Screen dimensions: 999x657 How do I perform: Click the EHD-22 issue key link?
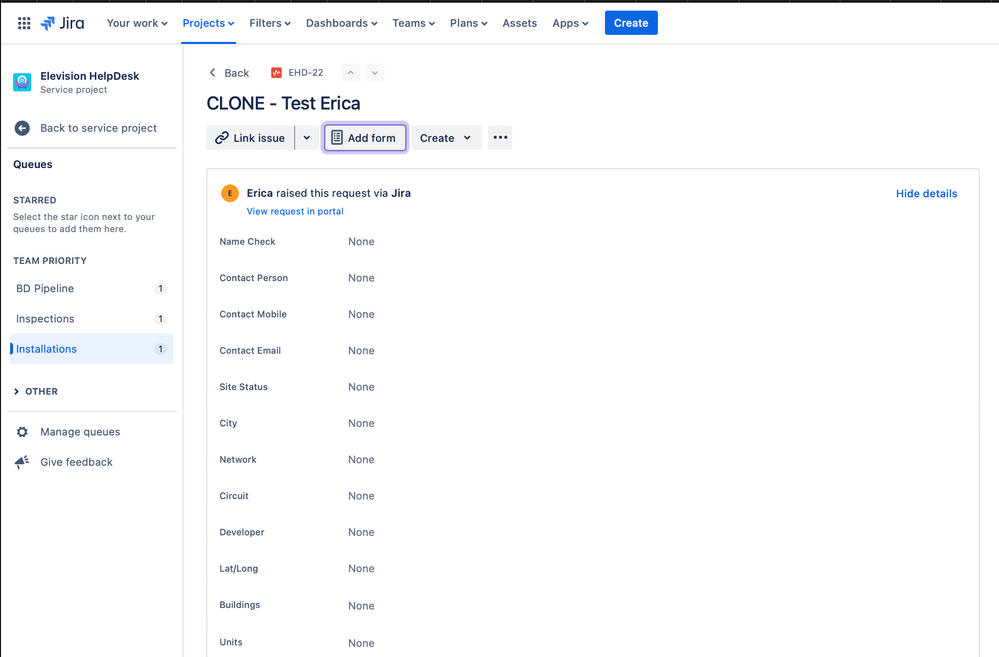(306, 73)
